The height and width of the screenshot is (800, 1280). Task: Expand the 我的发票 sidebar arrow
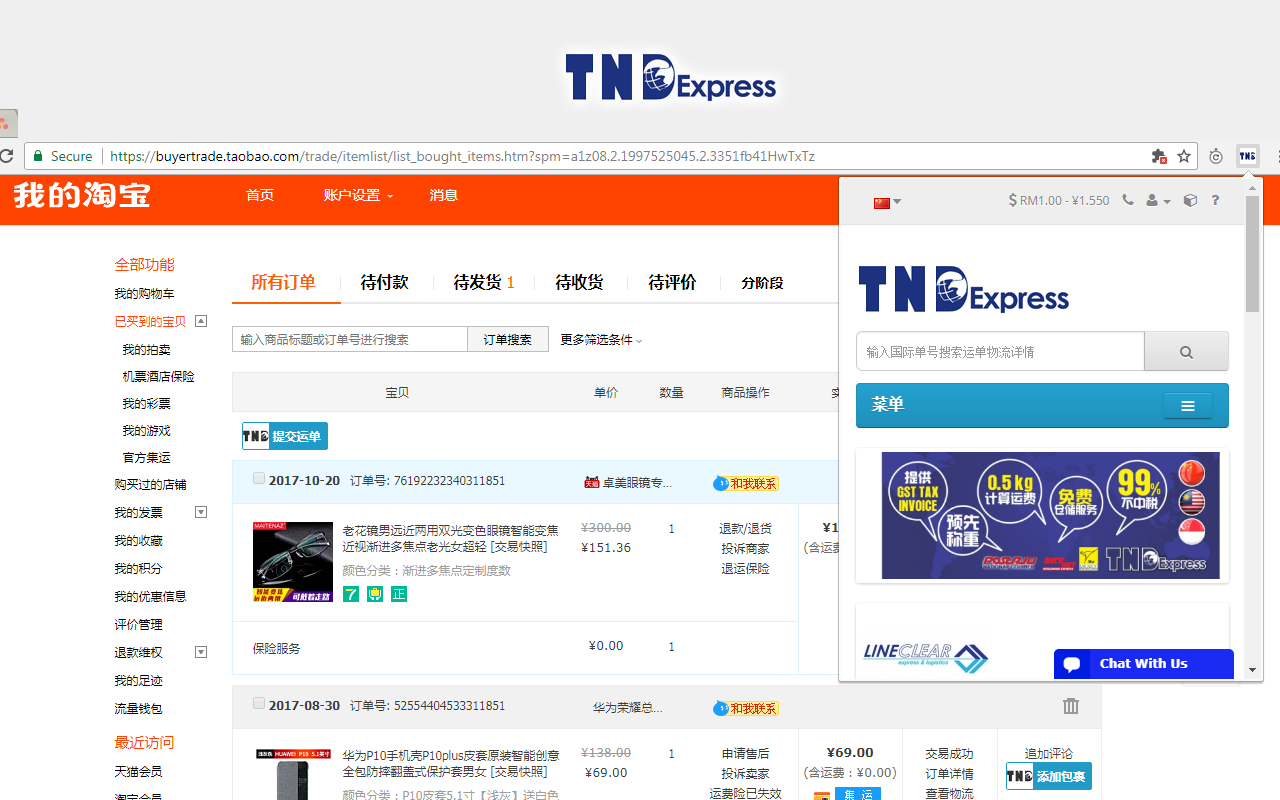[x=201, y=512]
